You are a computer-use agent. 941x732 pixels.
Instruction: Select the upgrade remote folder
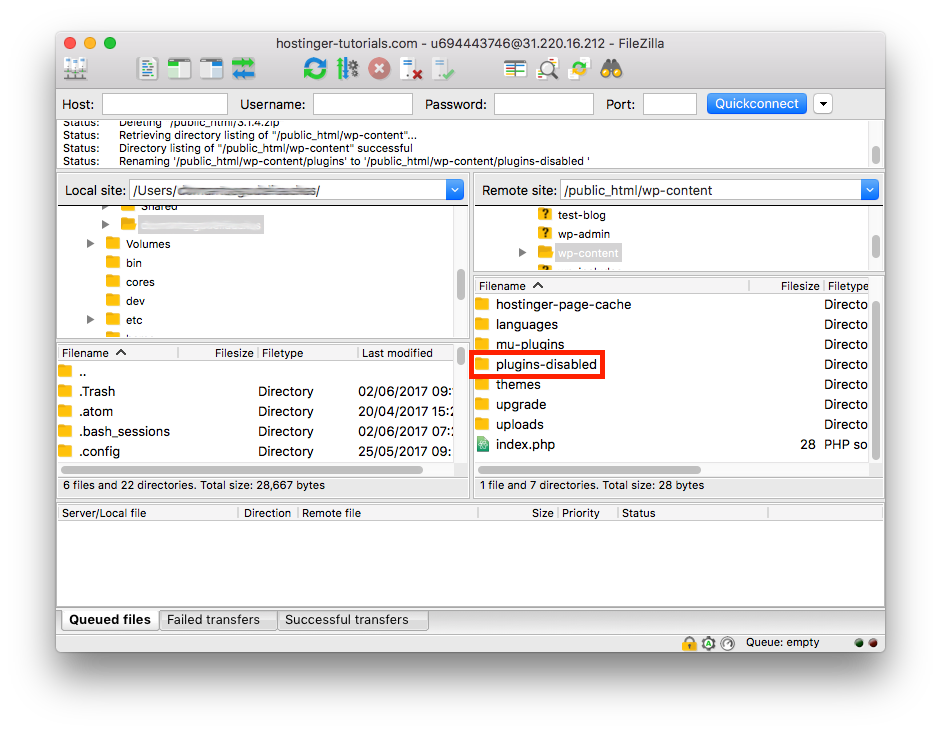(x=521, y=404)
